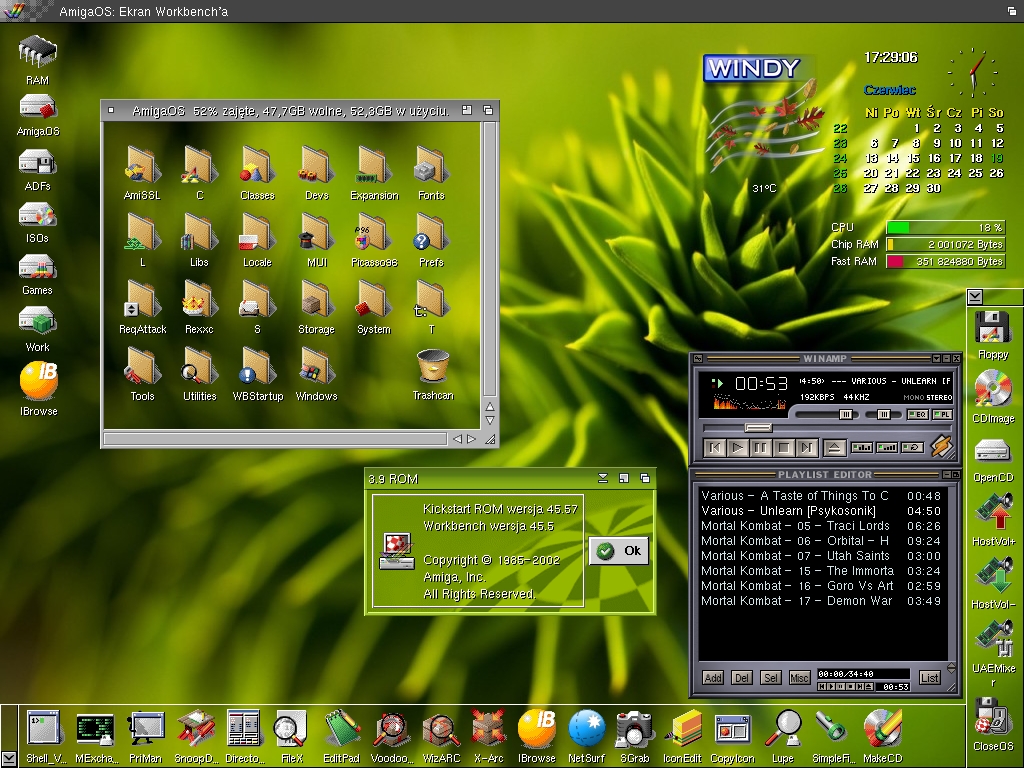Screen dimensions: 1024x768
Task: Select playlist track 'Mortal Kombat – 17 – Demon War'
Action: (x=821, y=601)
